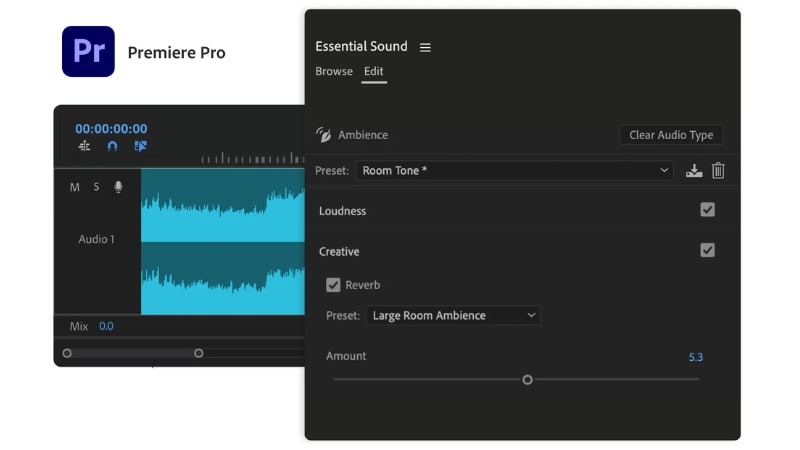Disable the Reverb checkbox

(334, 285)
